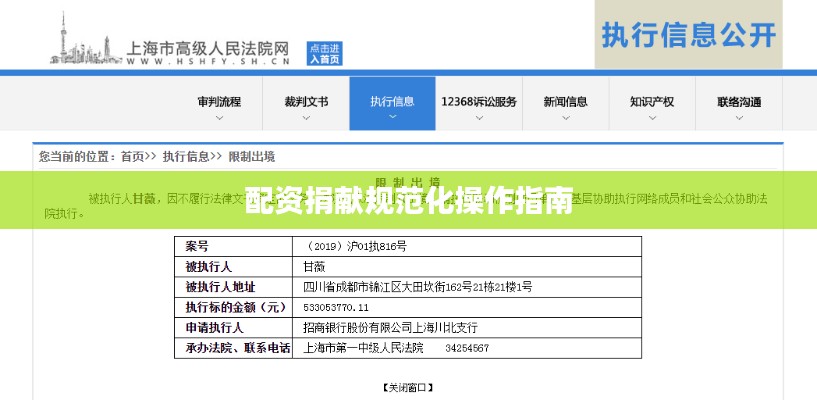Expand chevron under 执行信息
Image resolution: width=817 pixels, height=400 pixels.
point(392,117)
